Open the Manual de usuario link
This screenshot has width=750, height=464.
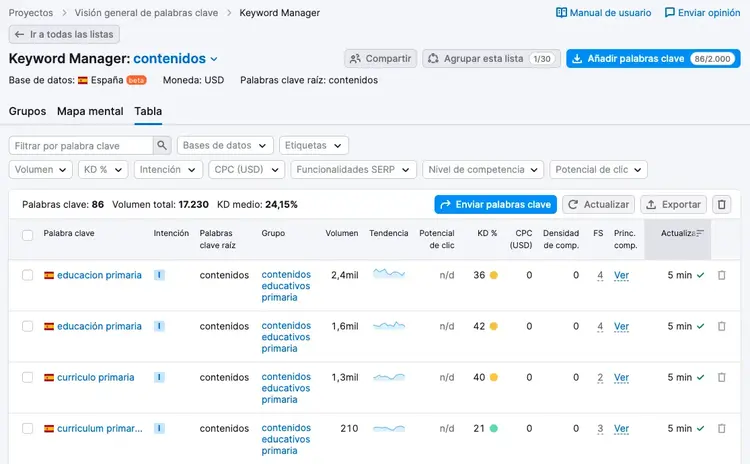click(x=604, y=13)
